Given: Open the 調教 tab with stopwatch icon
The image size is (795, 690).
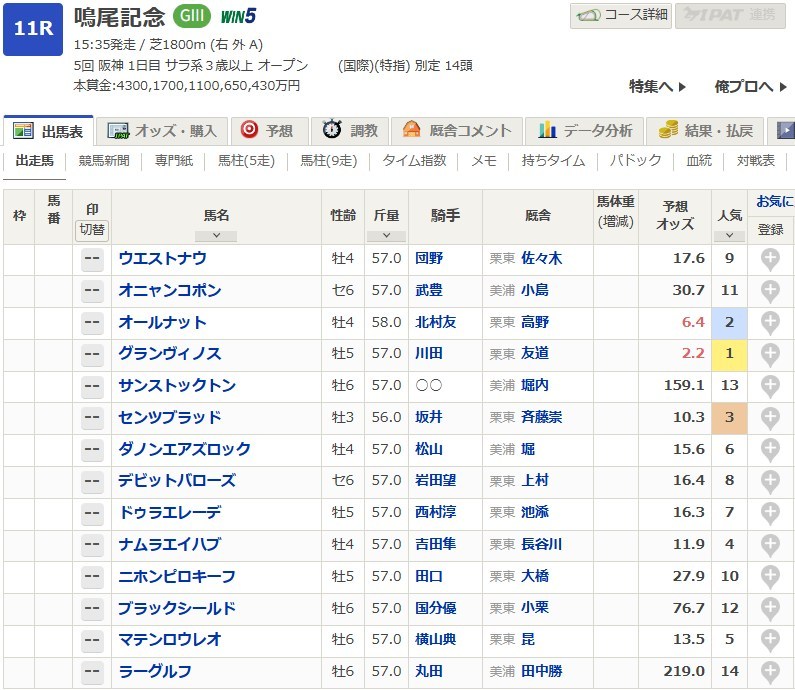Looking at the screenshot, I should tap(350, 130).
